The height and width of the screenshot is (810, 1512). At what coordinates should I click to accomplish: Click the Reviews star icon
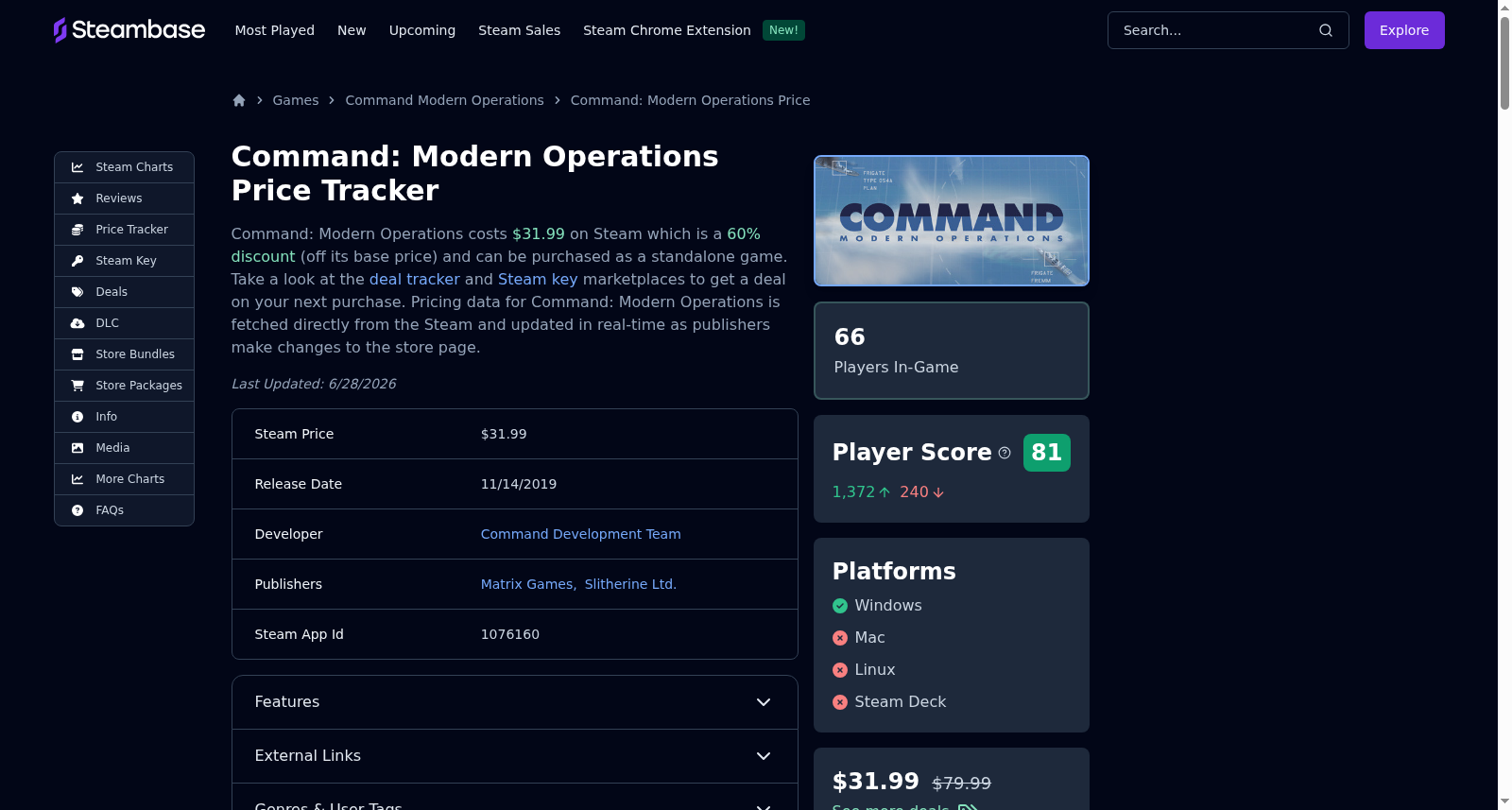pos(77,198)
